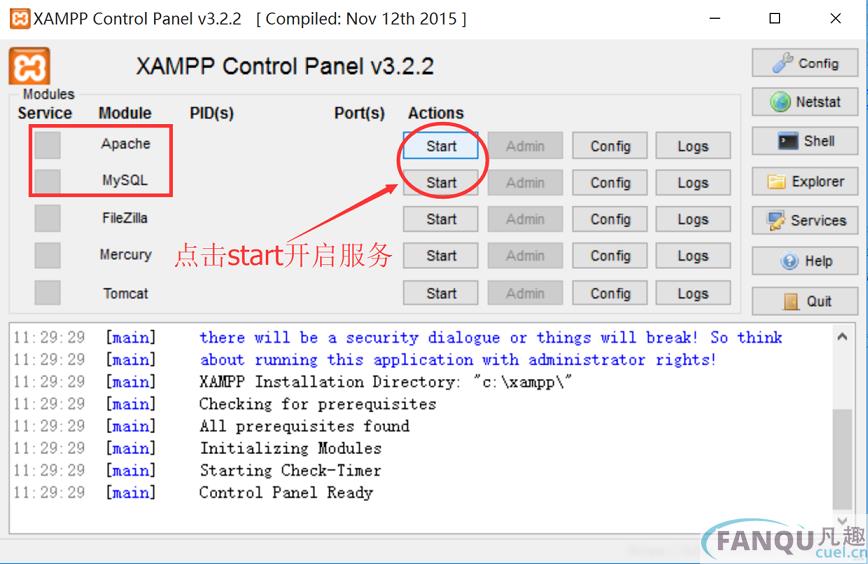Click the Apache module label

[126, 144]
